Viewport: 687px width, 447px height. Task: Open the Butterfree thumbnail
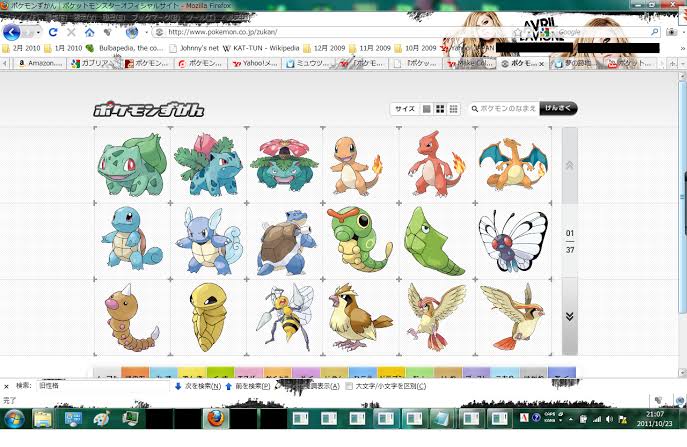click(513, 241)
